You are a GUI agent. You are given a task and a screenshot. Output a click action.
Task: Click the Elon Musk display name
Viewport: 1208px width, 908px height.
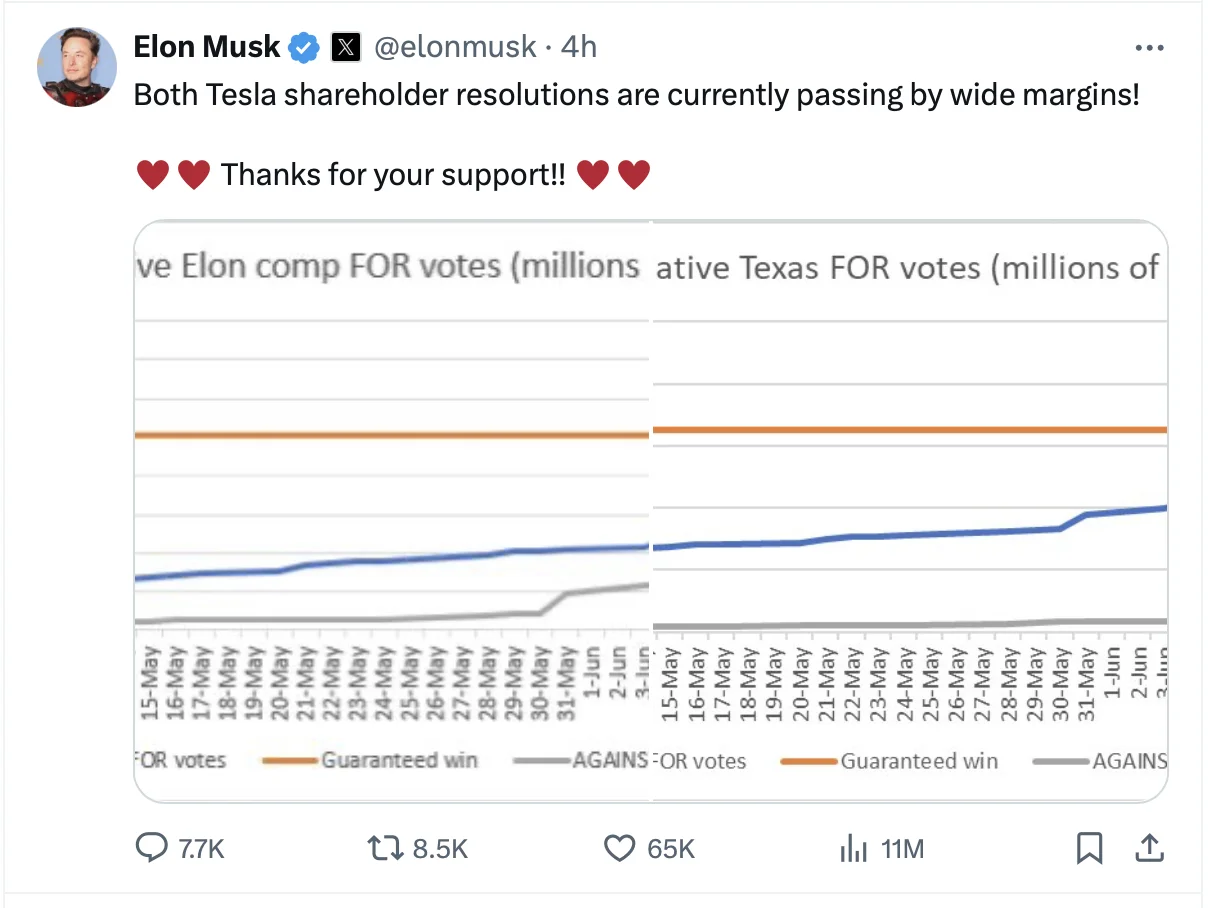207,47
